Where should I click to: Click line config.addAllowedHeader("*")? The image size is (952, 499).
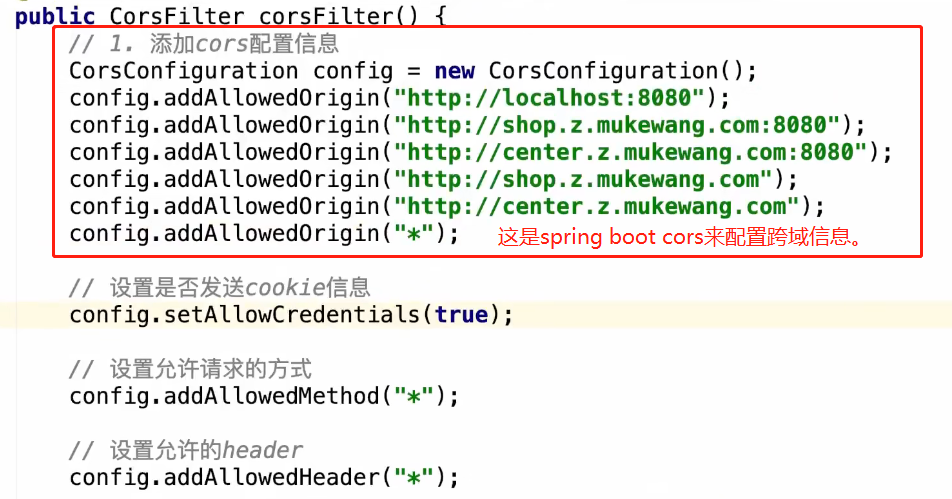[264, 478]
